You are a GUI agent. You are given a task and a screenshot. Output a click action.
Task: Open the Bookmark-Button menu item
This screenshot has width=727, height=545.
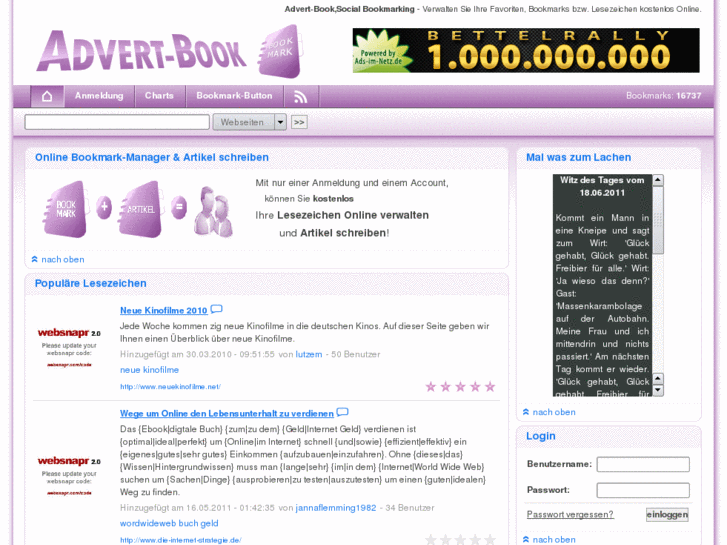[234, 96]
